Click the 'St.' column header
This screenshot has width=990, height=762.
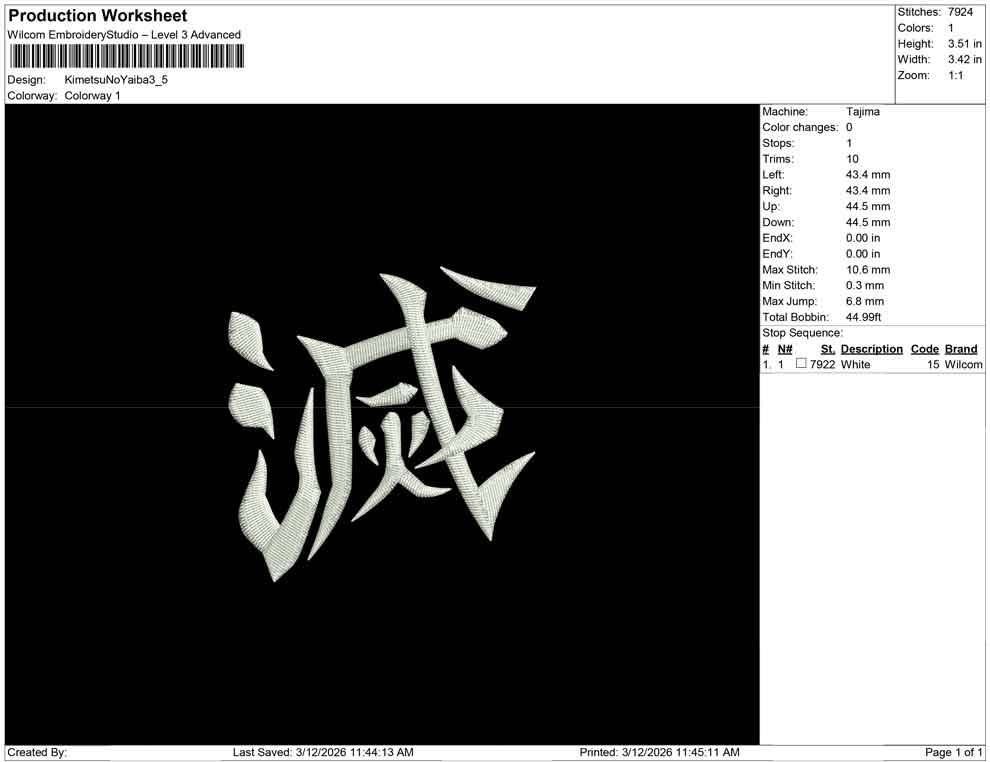[828, 349]
